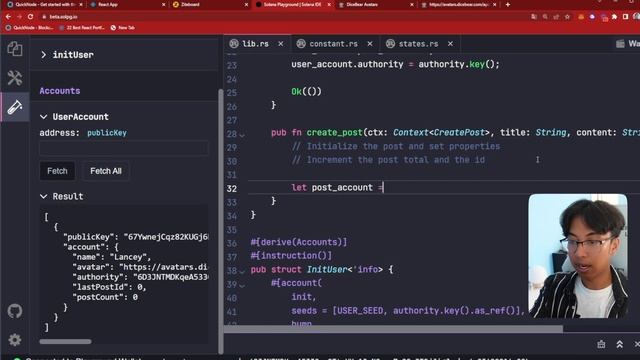The width and height of the screenshot is (640, 360).
Task: Select the Test tube sidebar icon
Action: [15, 107]
